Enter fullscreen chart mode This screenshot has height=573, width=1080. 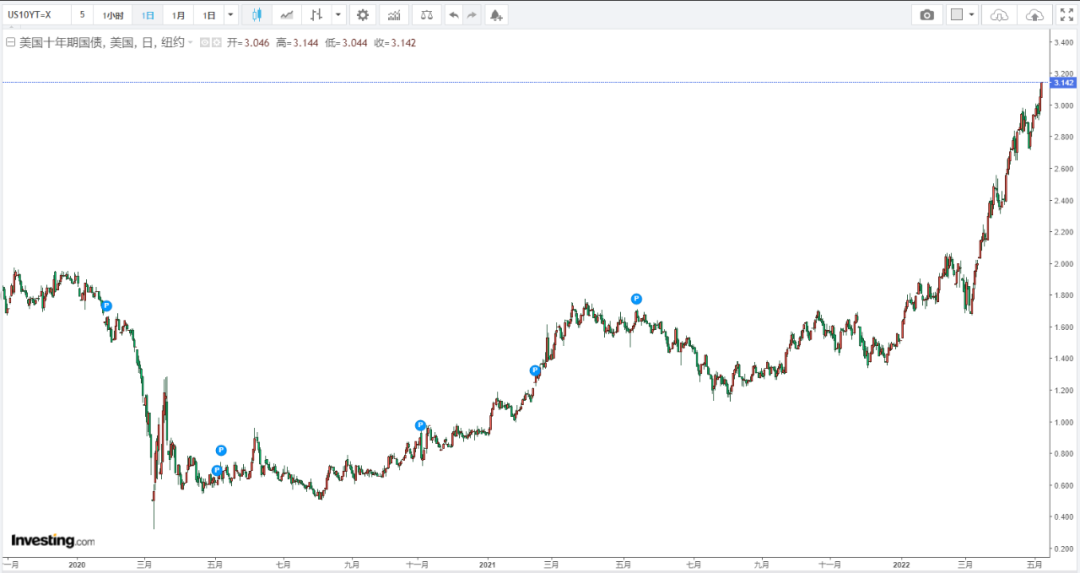[x=1066, y=15]
